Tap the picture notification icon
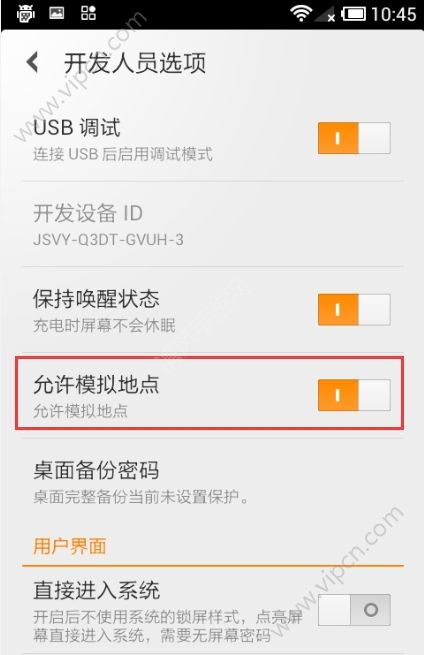This screenshot has height=655, width=424. pyautogui.click(x=57, y=13)
